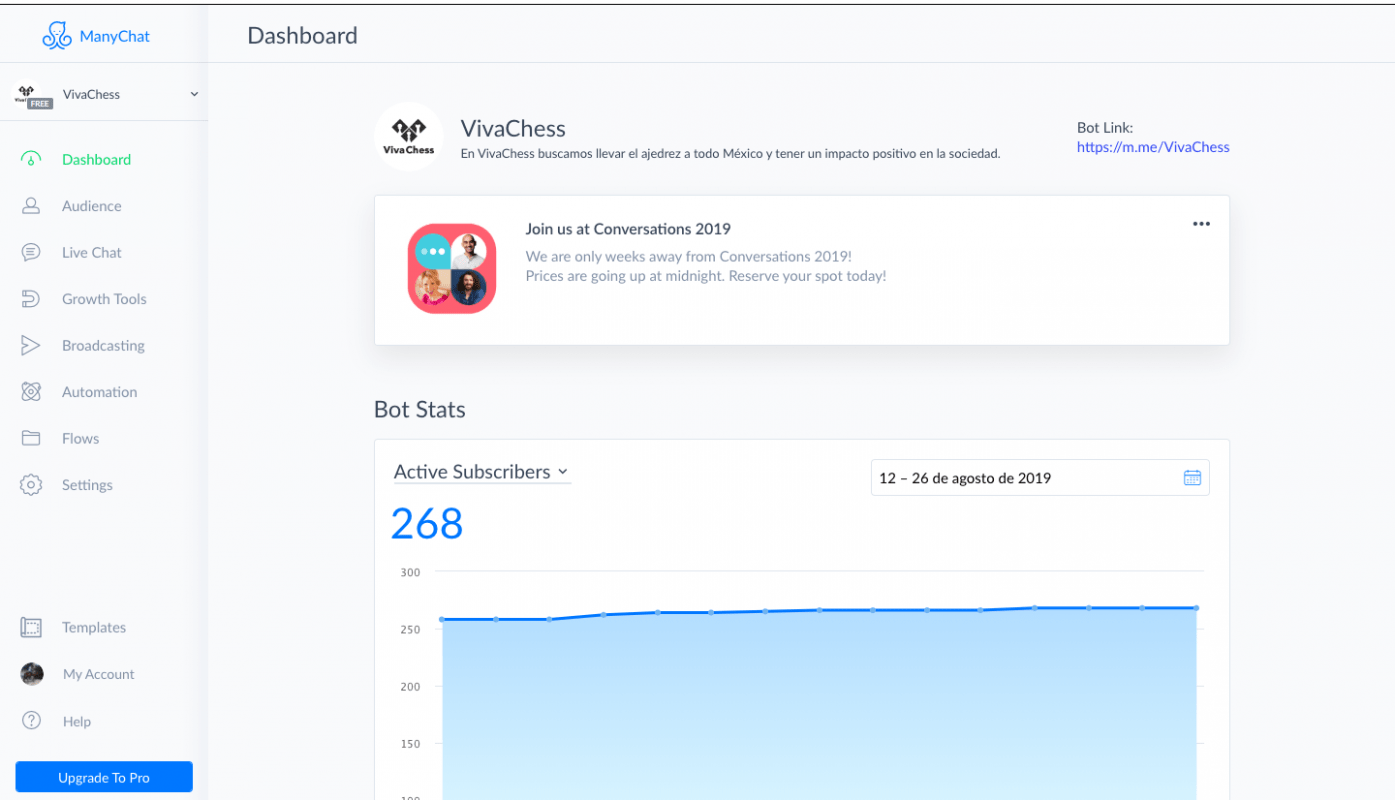This screenshot has width=1395, height=800.
Task: Click the En VivaChess buscamos page description text
Action: coord(730,154)
